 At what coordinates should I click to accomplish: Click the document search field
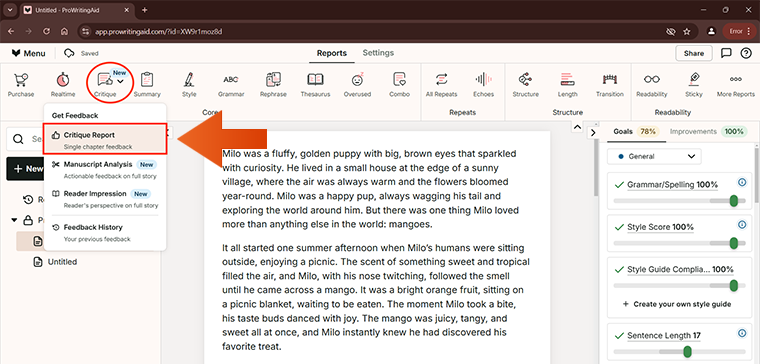(x=25, y=139)
